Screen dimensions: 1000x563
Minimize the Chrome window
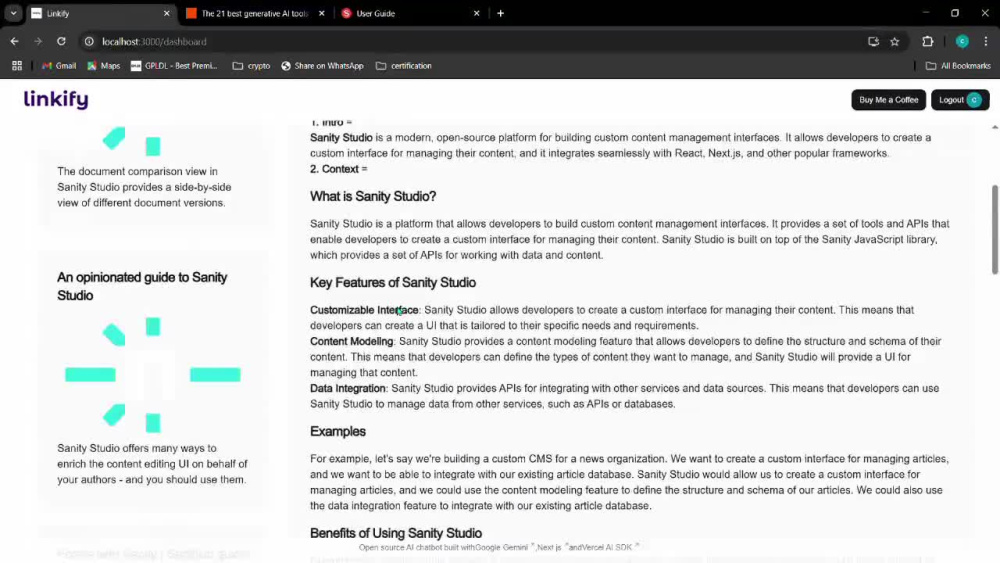tap(926, 13)
